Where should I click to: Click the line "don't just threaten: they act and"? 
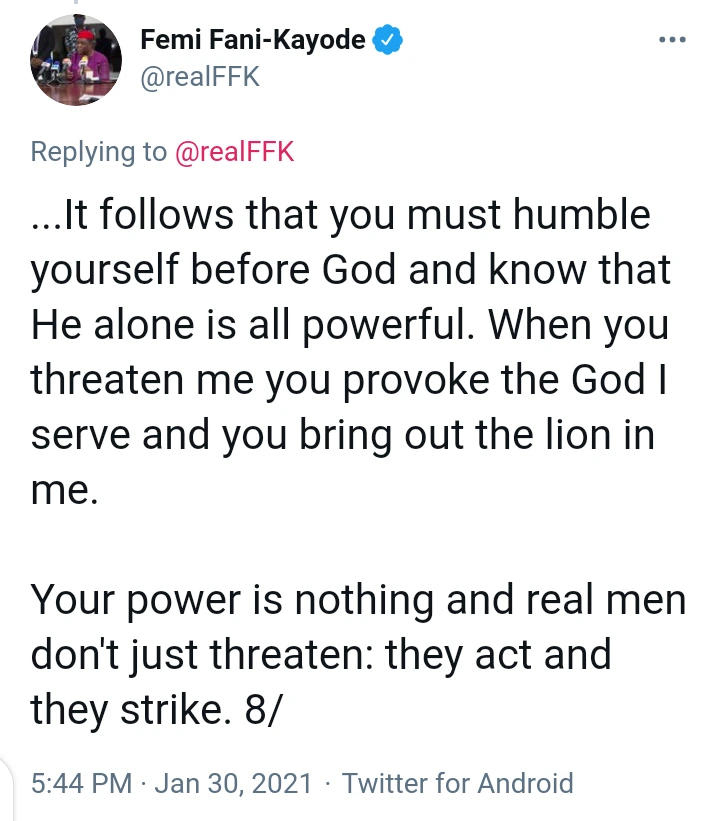(x=320, y=655)
